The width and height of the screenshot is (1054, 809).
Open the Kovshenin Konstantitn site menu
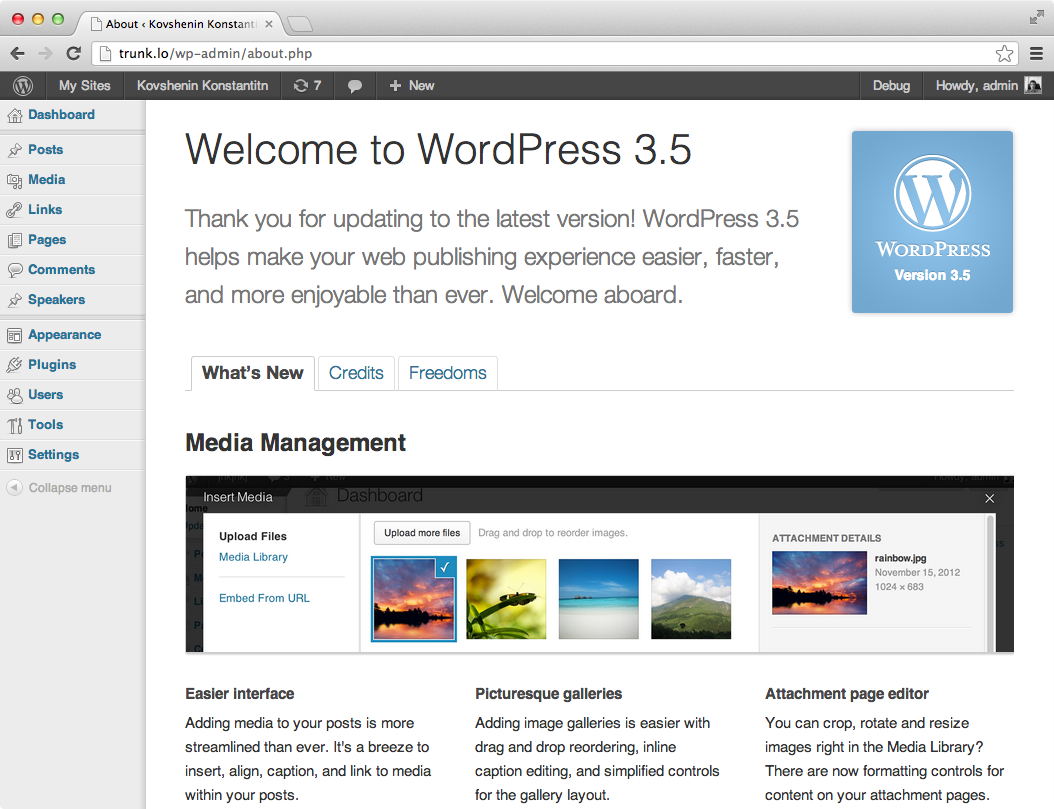tap(202, 86)
